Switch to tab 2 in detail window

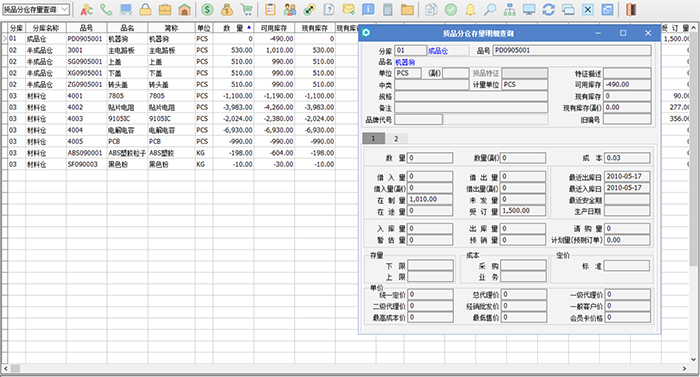click(x=396, y=138)
